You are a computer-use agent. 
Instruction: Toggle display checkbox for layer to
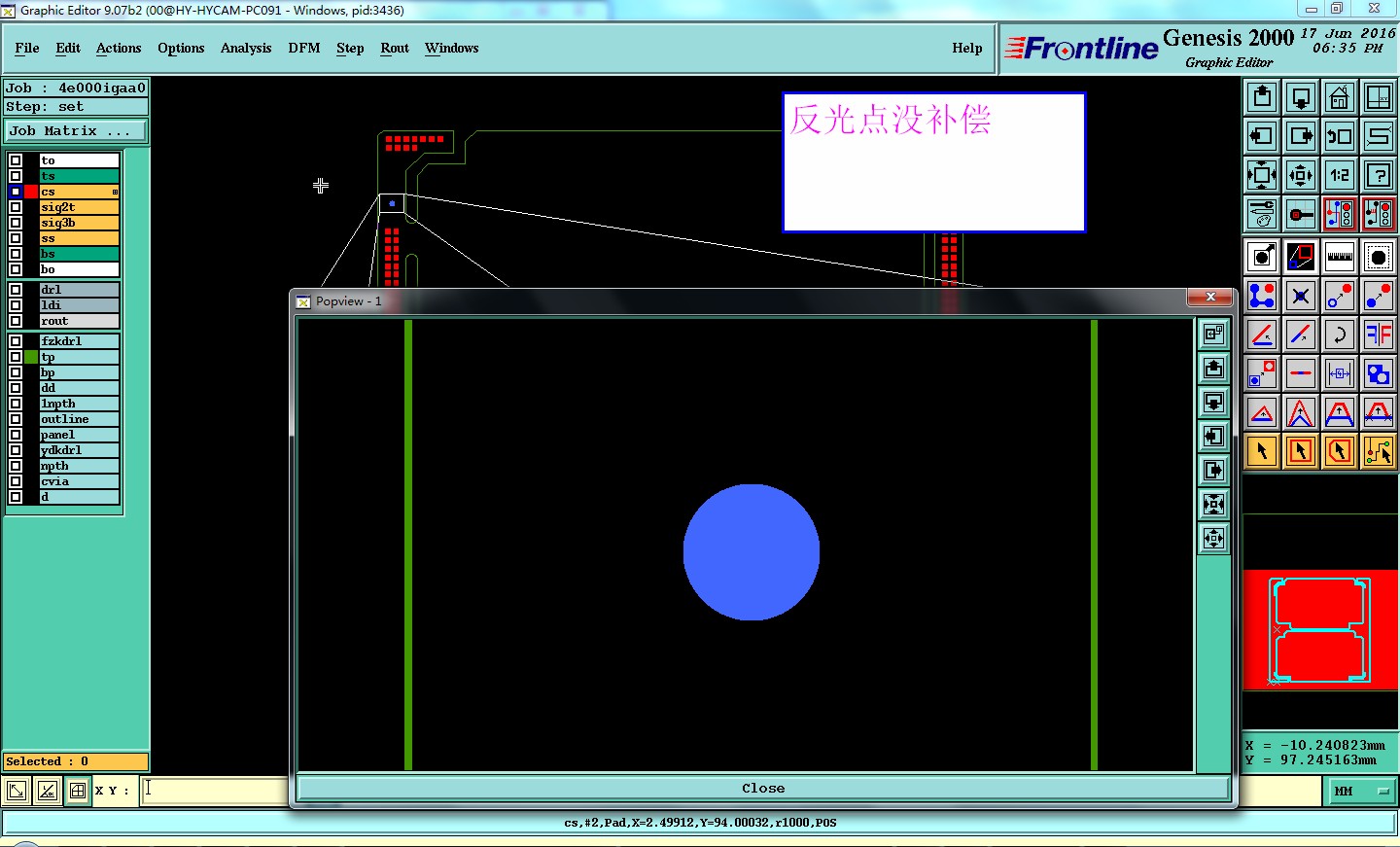coord(16,160)
